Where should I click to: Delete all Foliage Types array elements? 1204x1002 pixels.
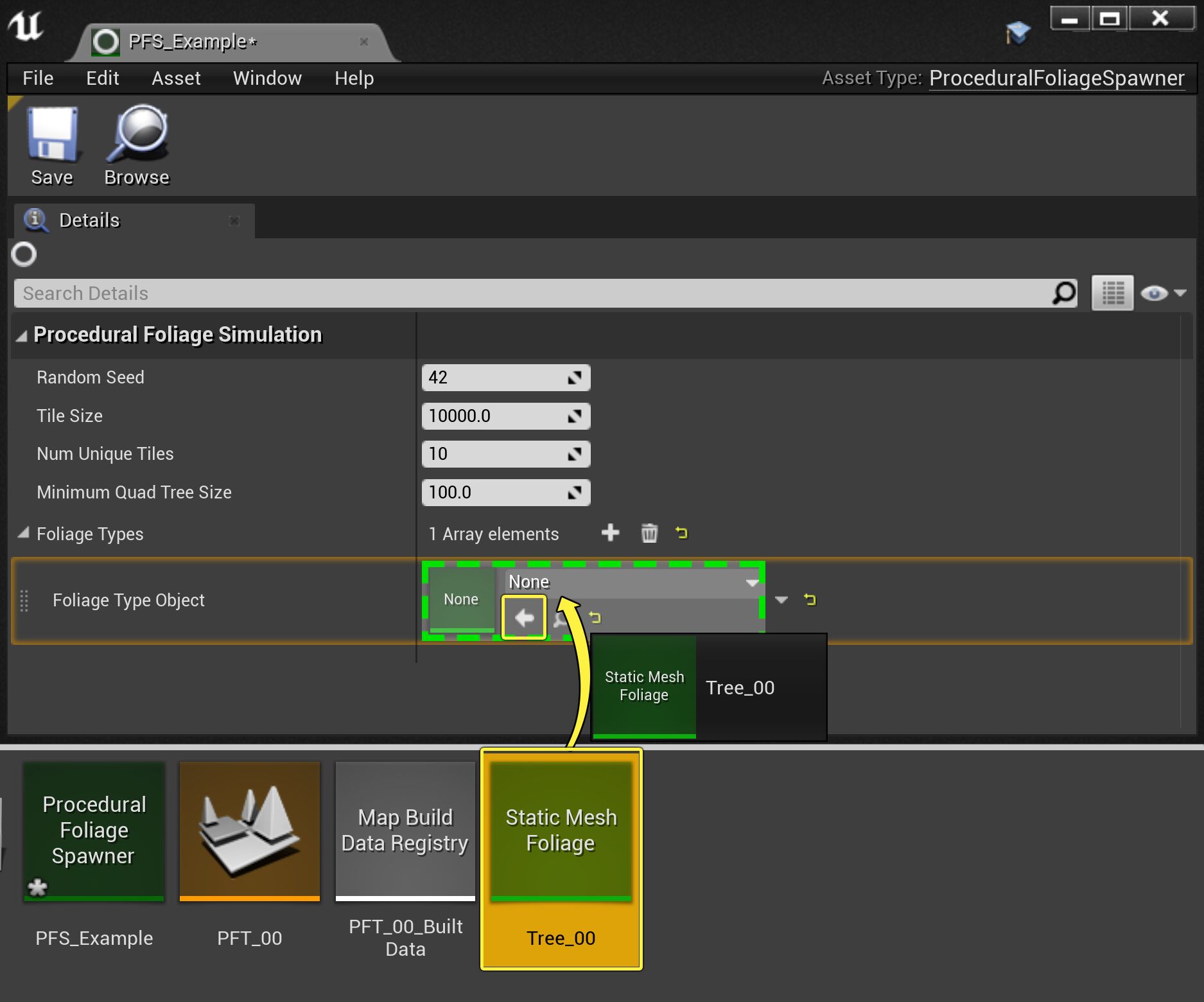649,533
